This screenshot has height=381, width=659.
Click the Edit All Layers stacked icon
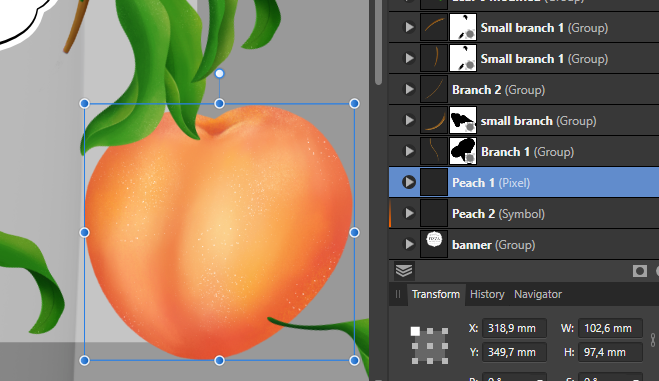tap(404, 271)
